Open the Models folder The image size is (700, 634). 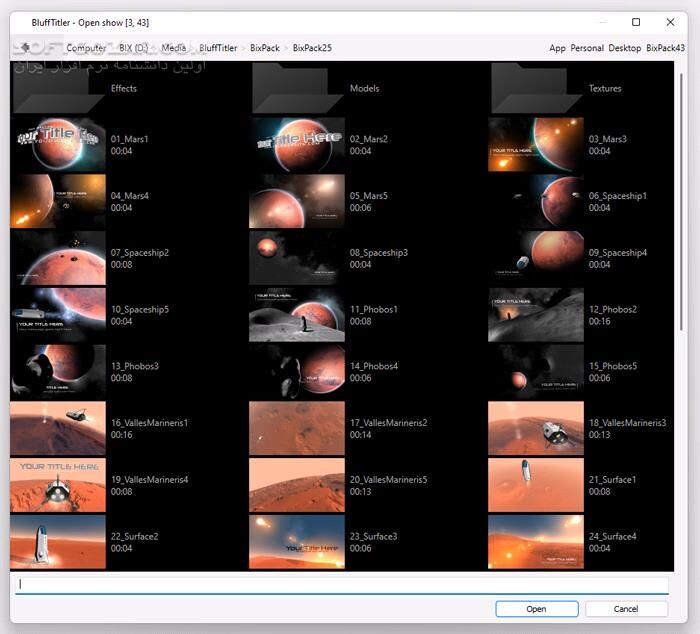pos(296,89)
